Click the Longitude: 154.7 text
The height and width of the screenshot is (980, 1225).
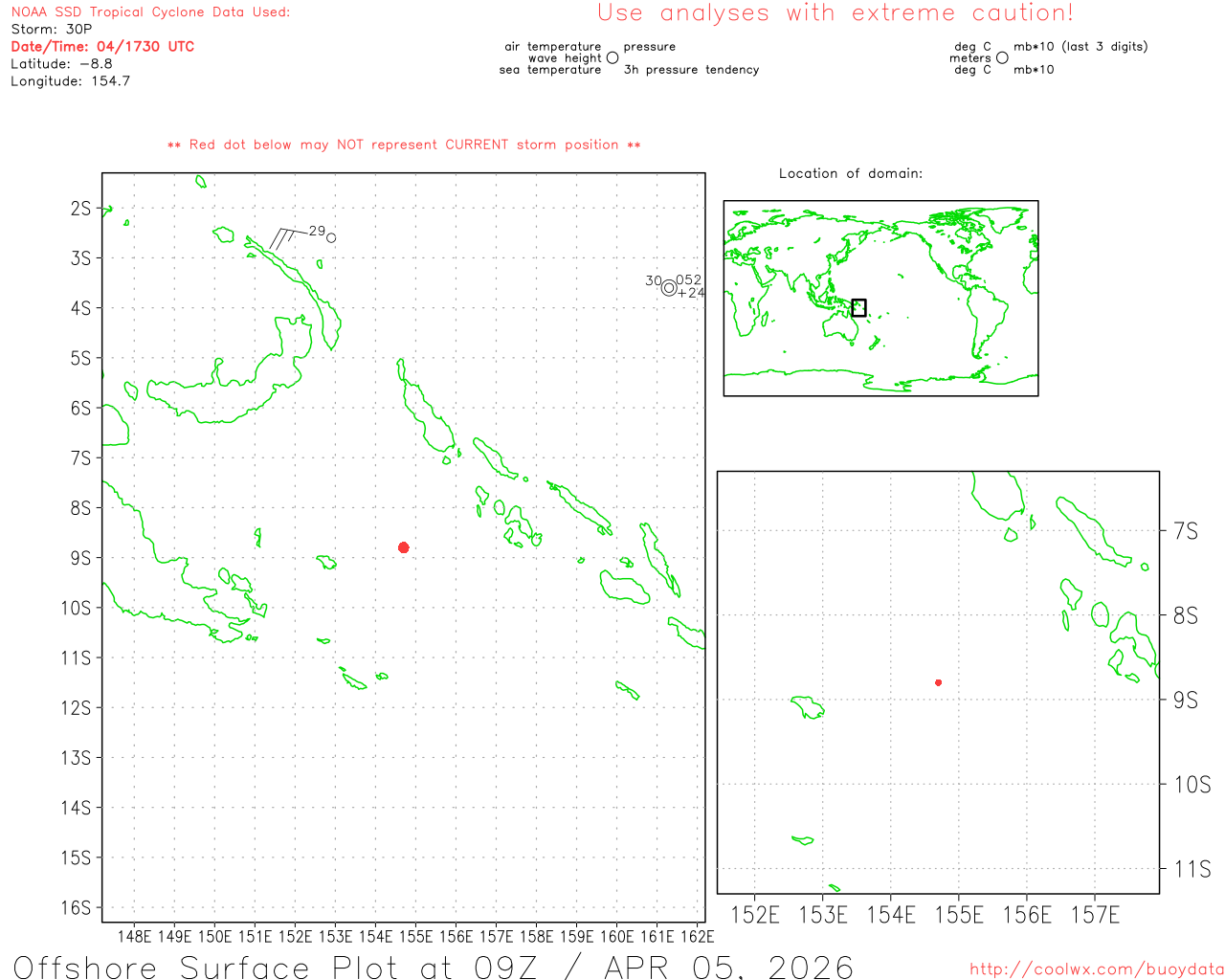[x=70, y=81]
